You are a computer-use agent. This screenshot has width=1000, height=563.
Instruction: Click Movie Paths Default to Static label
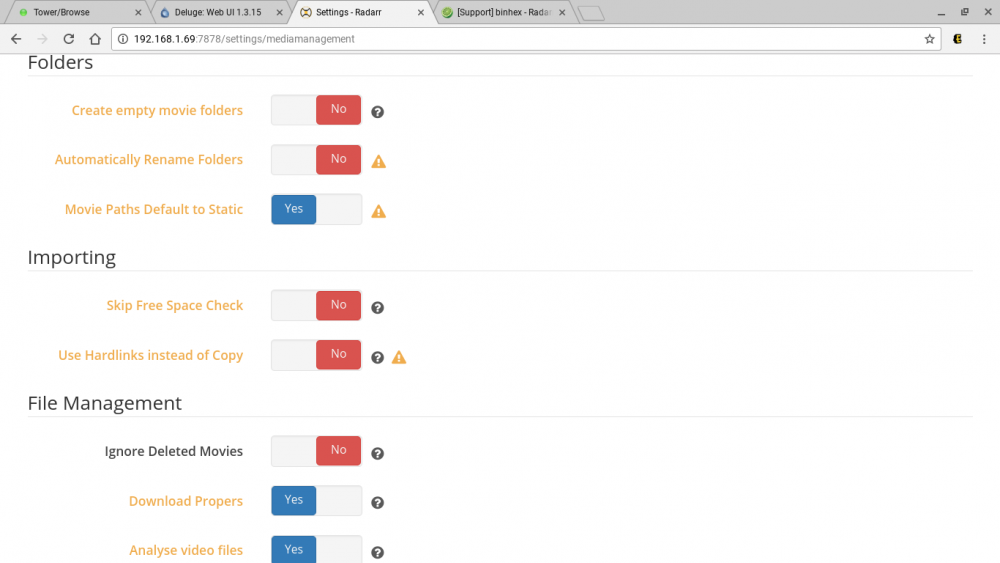[154, 209]
